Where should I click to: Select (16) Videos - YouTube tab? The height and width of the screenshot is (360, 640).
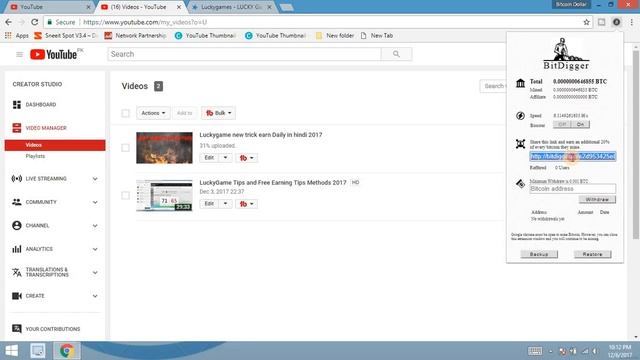(140, 7)
